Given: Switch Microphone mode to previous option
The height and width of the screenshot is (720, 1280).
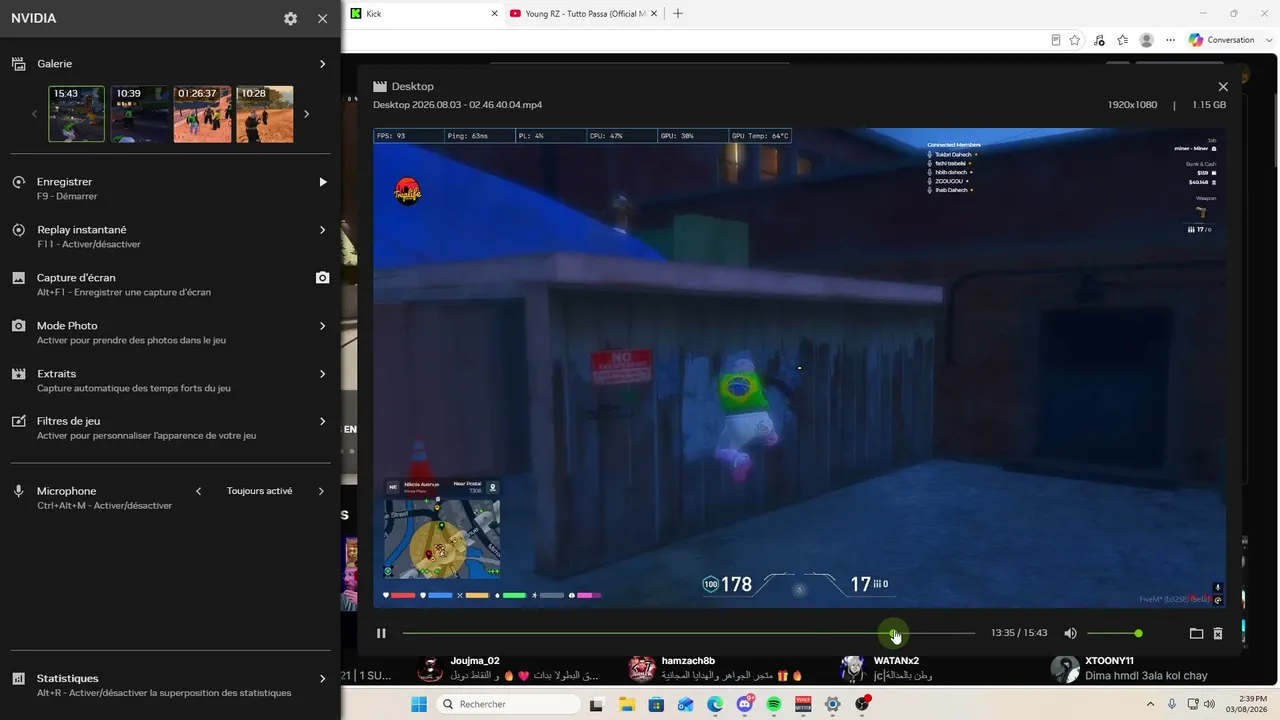Looking at the screenshot, I should pyautogui.click(x=198, y=491).
